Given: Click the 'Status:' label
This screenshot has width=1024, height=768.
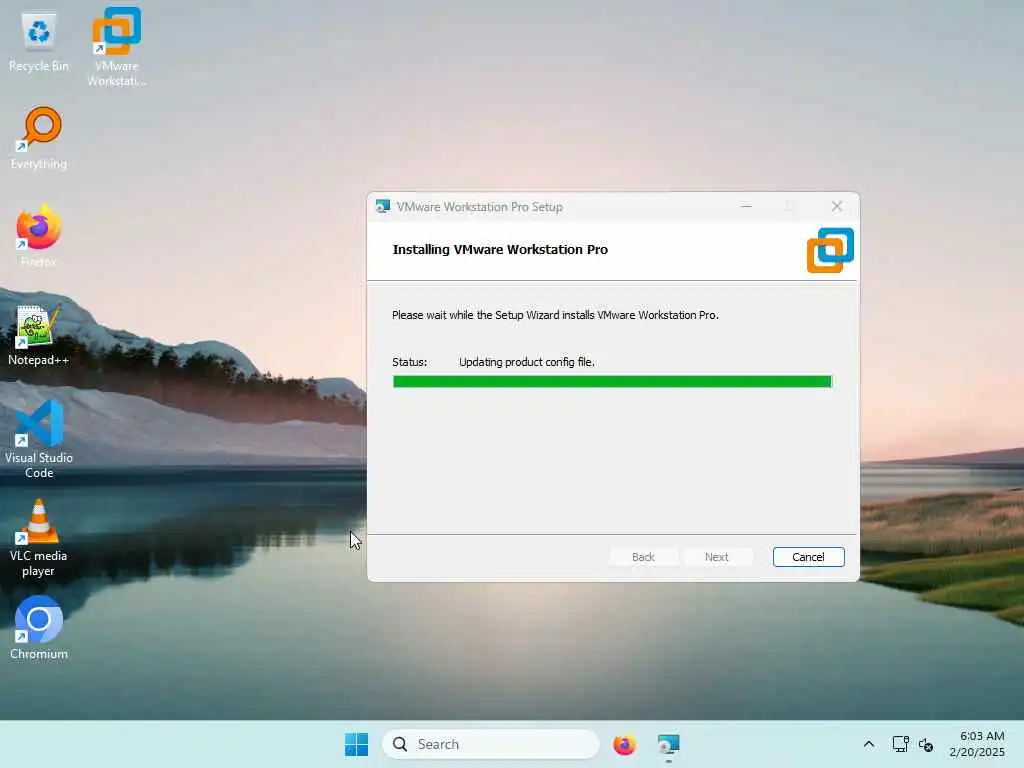Looking at the screenshot, I should click(x=409, y=362).
